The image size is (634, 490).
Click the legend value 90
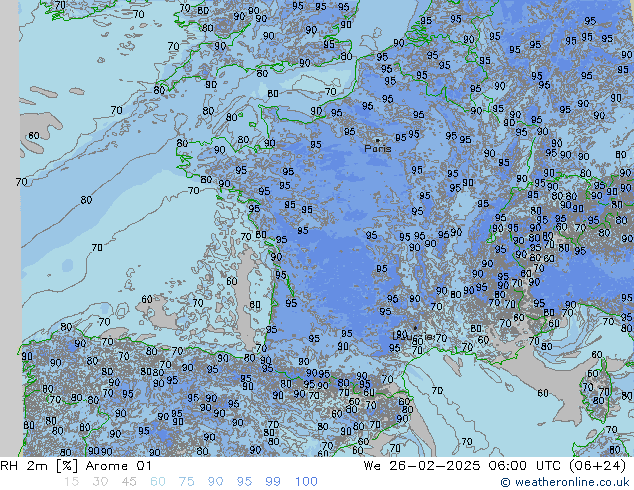click(215, 482)
